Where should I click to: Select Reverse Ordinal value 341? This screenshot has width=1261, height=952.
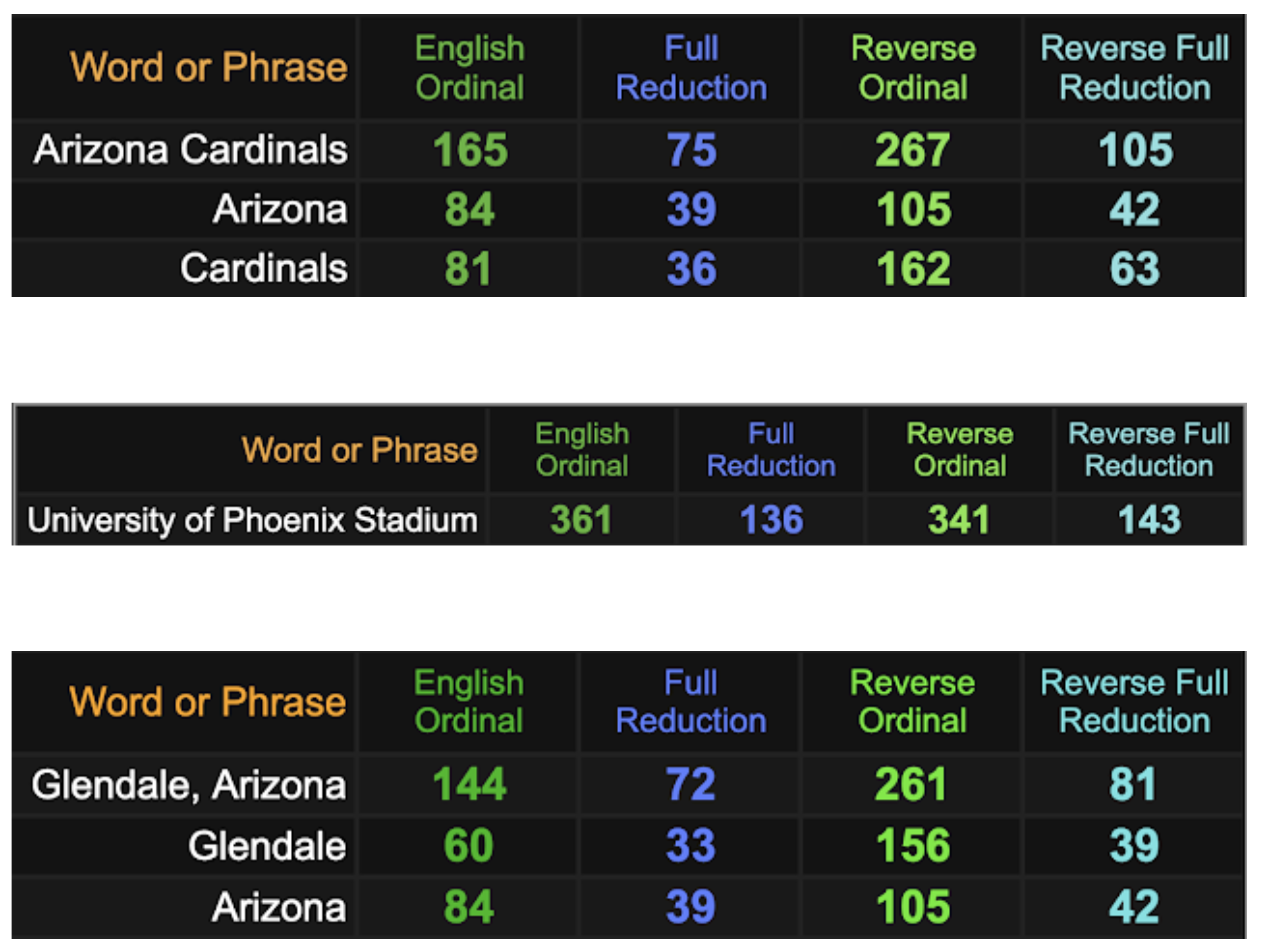point(959,520)
